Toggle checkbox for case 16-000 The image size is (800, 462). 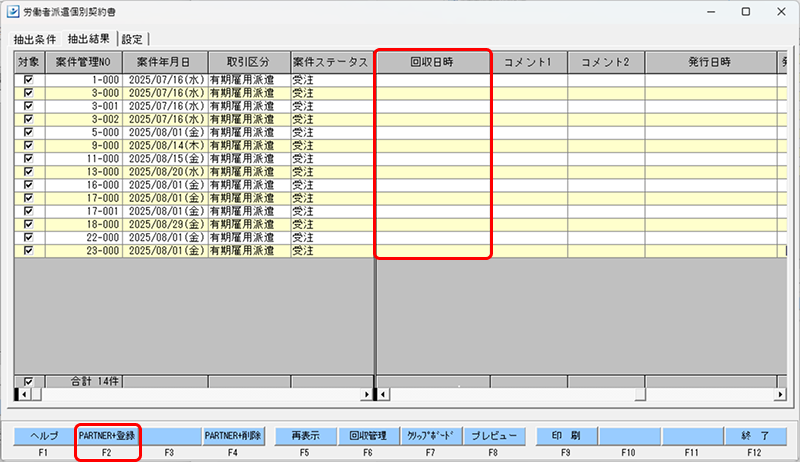(29, 185)
